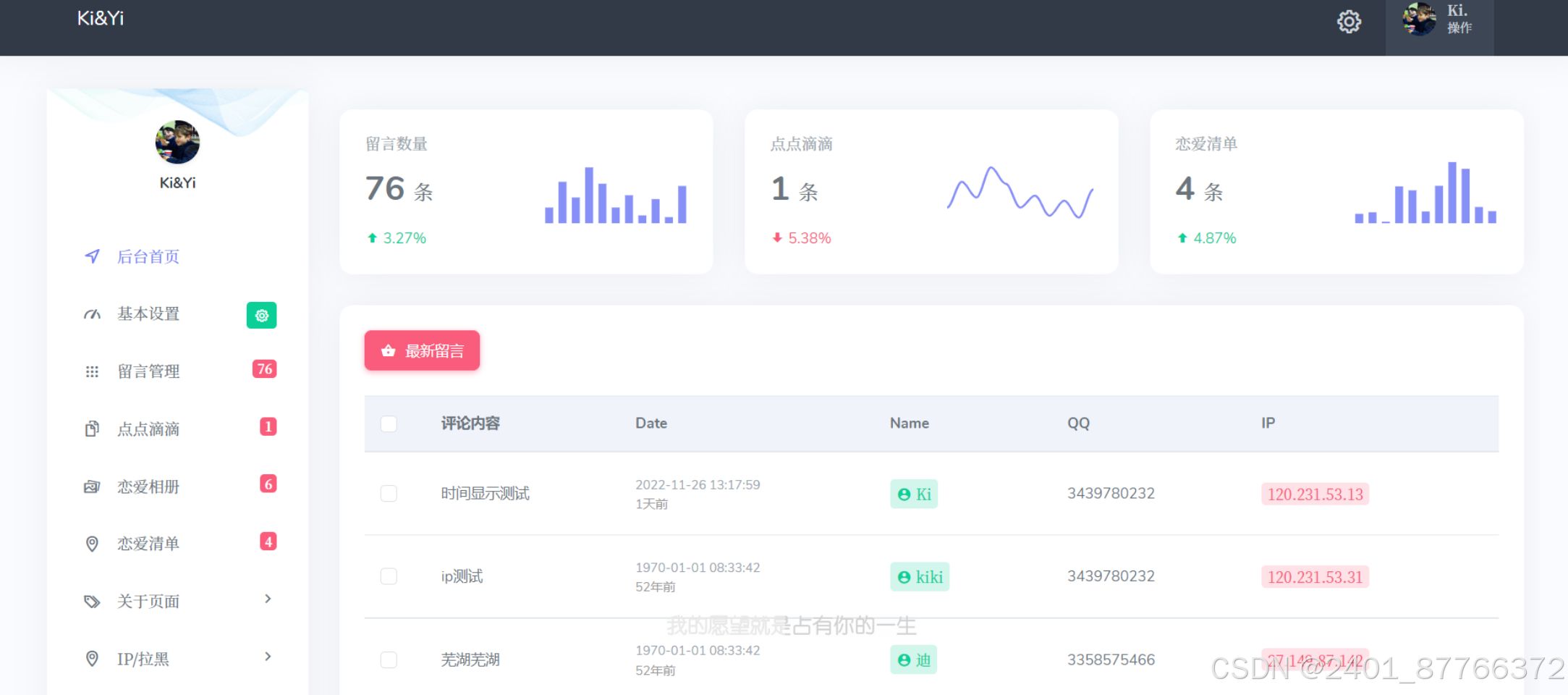Image resolution: width=1568 pixels, height=695 pixels.
Task: Click the location pin icon next to 恋爱清单
Action: point(92,544)
